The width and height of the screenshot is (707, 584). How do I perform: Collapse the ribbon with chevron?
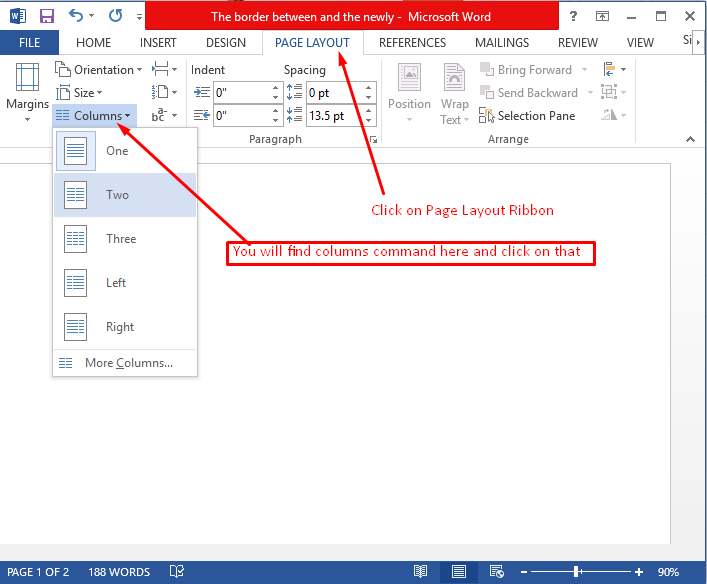tap(690, 139)
